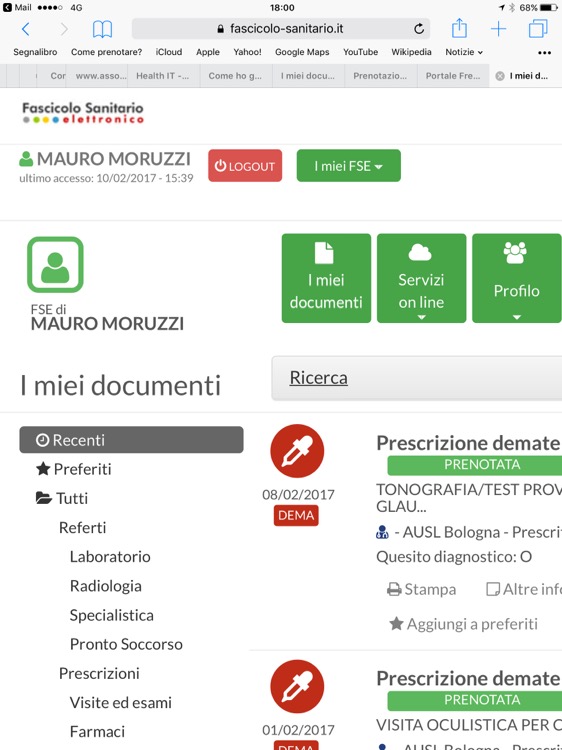Screen dimensions: 562x750
Task: Add new tab with plus icon
Action: point(498,29)
